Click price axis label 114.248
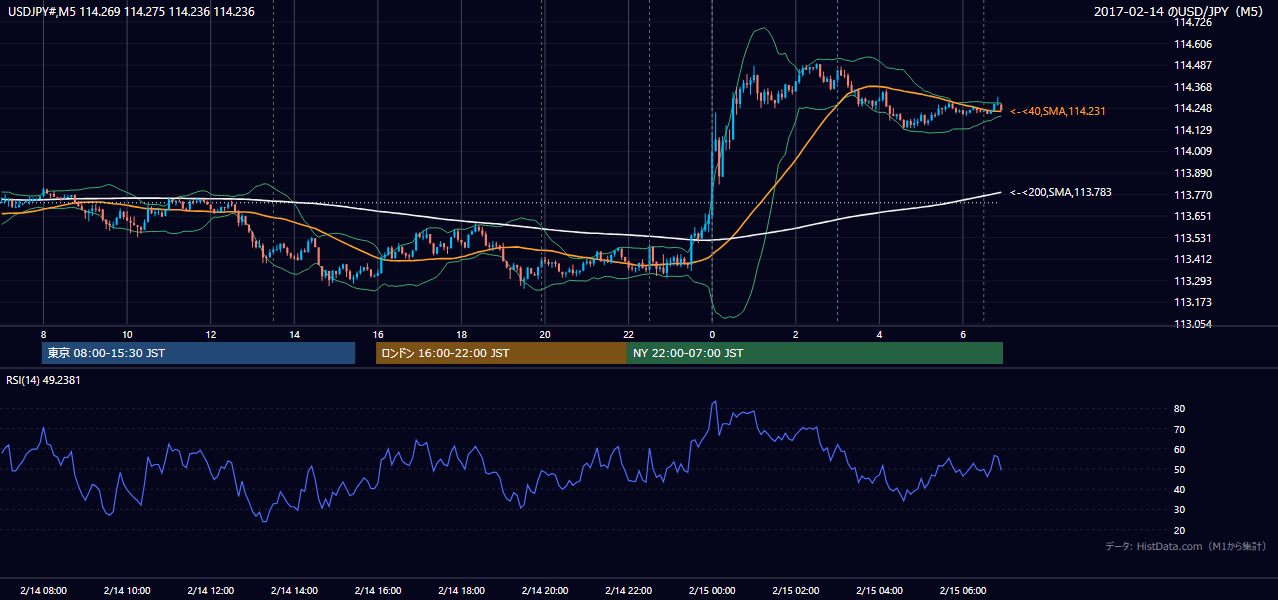Image resolution: width=1278 pixels, height=600 pixels. click(1192, 108)
